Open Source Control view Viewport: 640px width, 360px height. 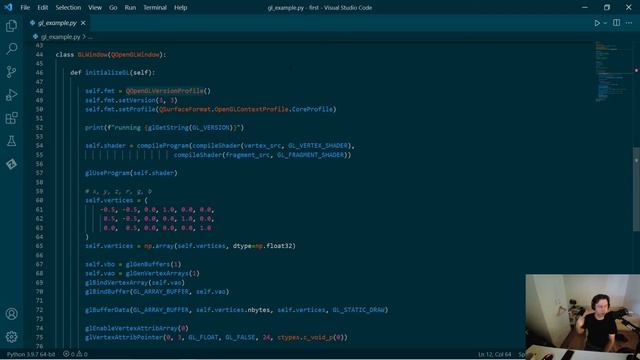click(11, 72)
